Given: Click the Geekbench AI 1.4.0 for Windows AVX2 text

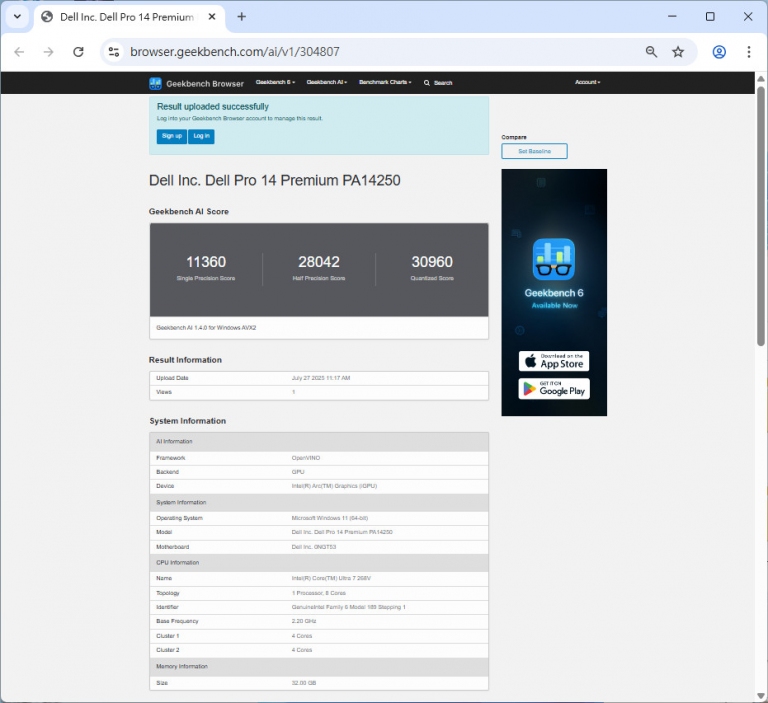Looking at the screenshot, I should point(206,328).
